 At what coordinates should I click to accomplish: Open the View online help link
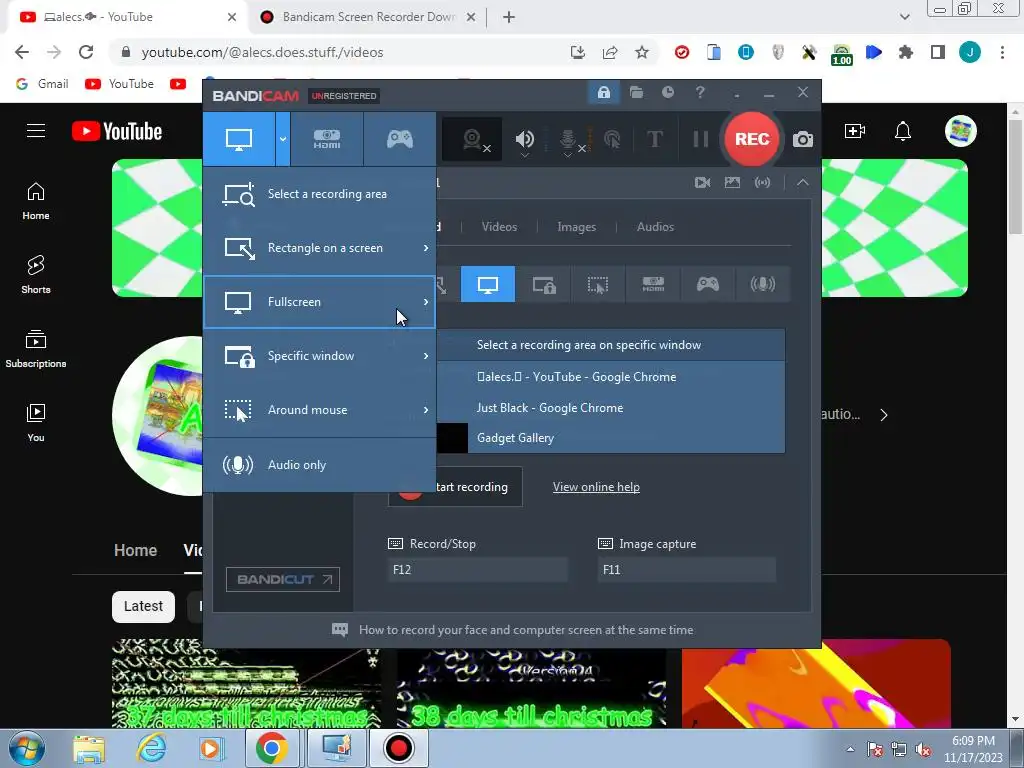pos(596,487)
